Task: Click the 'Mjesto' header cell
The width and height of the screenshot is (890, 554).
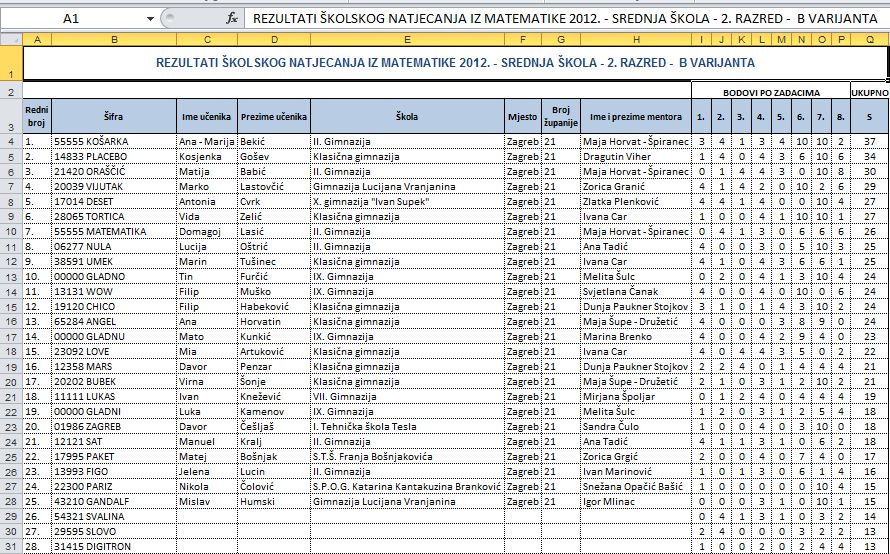Action: [x=523, y=116]
